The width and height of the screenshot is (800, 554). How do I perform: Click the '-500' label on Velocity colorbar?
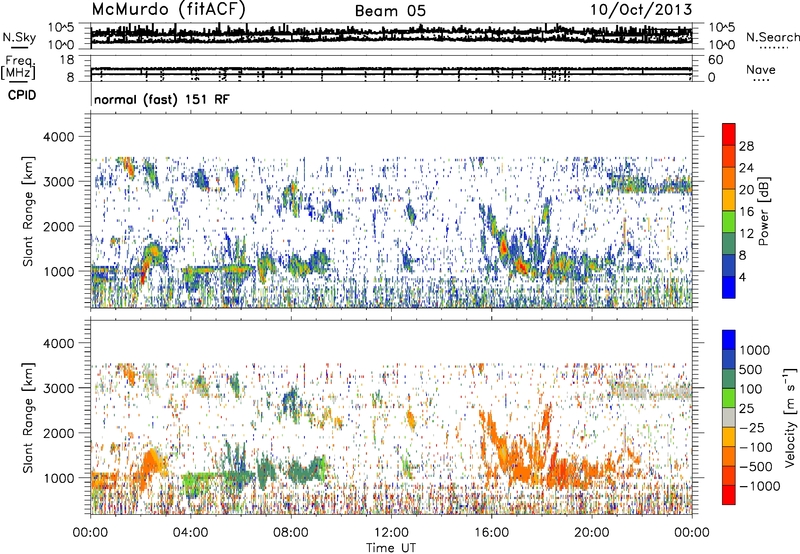tap(756, 466)
